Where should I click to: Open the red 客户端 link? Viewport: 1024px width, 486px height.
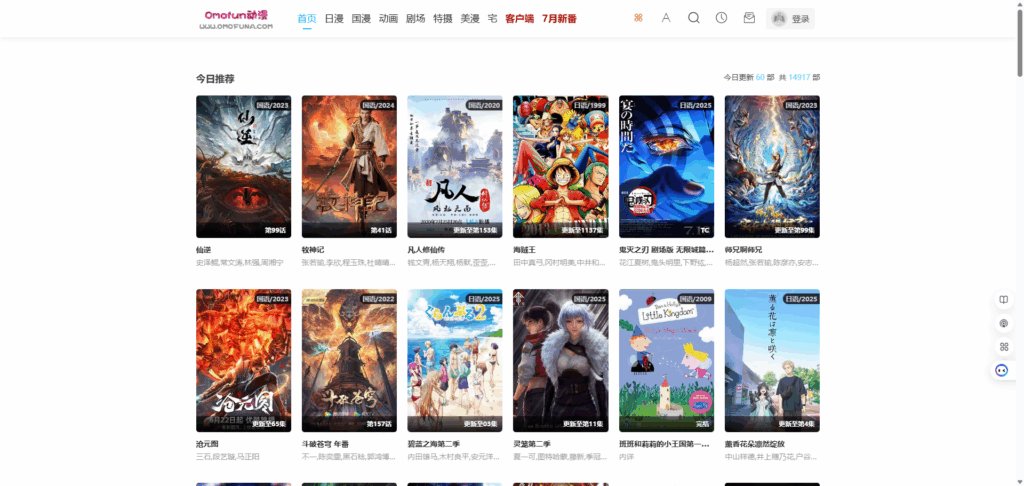pos(520,19)
